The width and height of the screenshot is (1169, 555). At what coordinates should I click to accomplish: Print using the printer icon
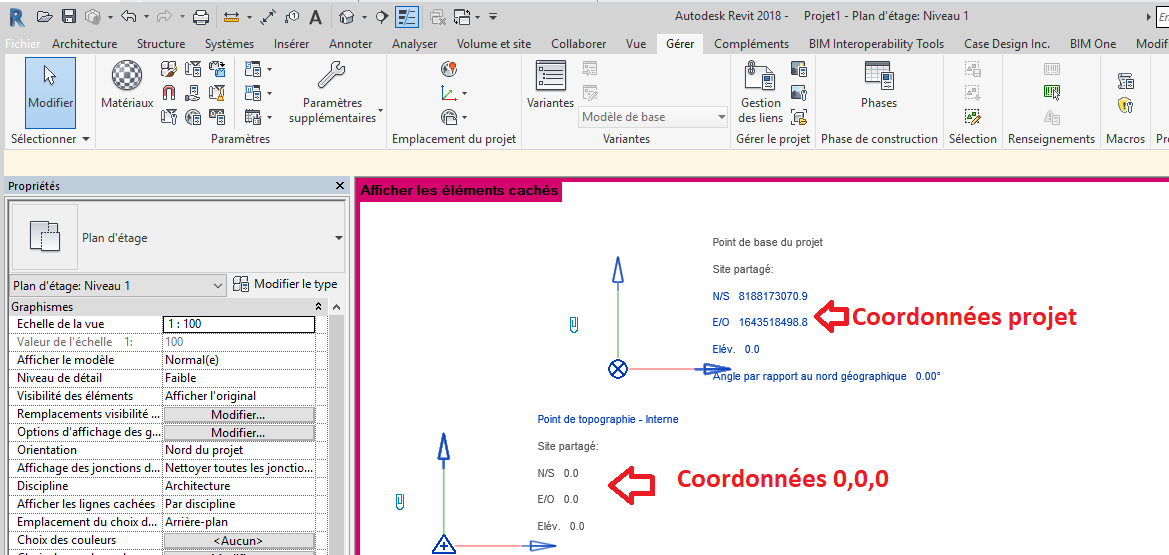point(201,16)
